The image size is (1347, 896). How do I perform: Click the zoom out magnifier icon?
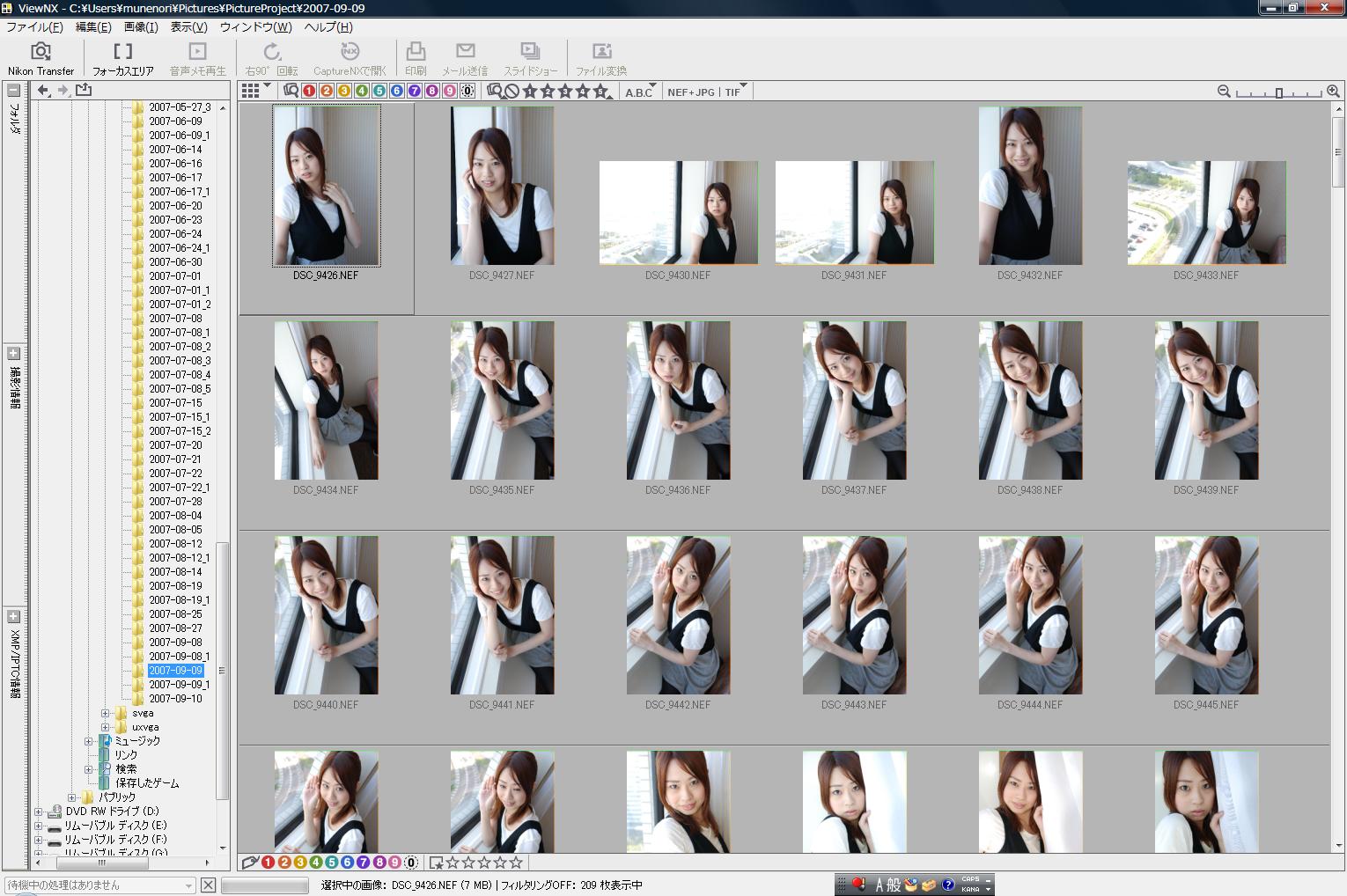[x=1224, y=92]
